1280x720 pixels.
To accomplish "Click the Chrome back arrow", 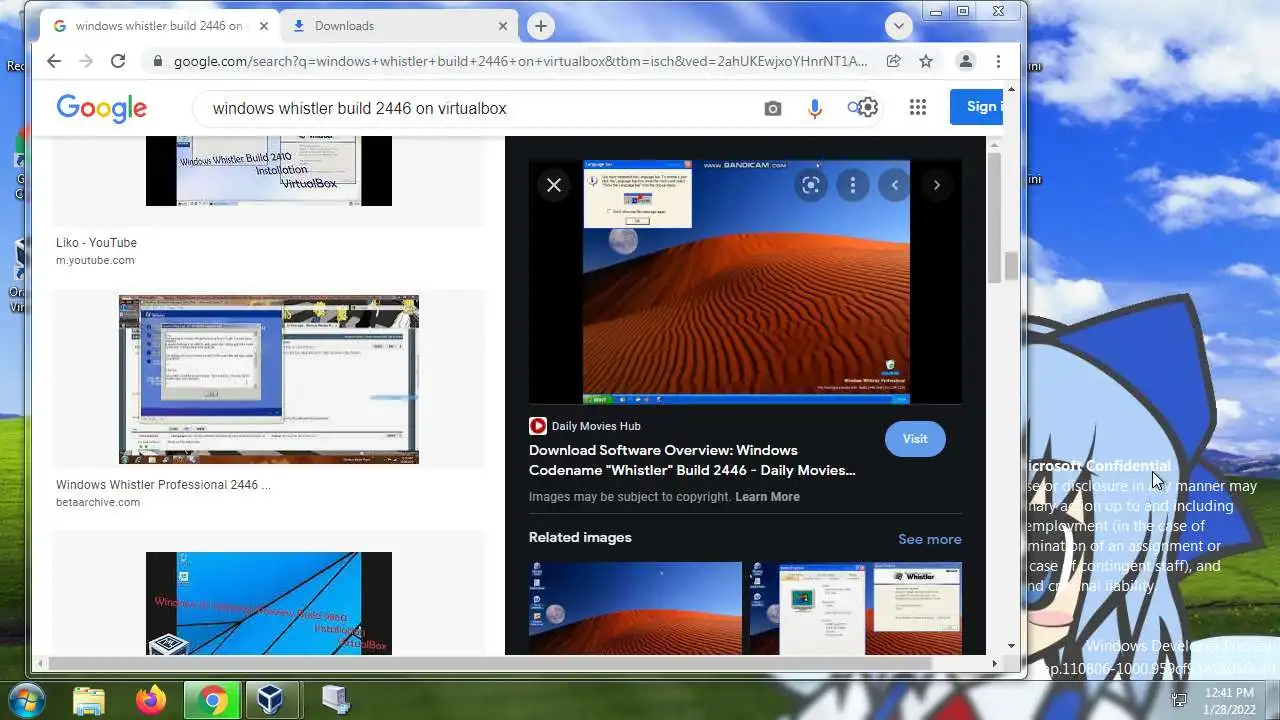I will tap(54, 61).
